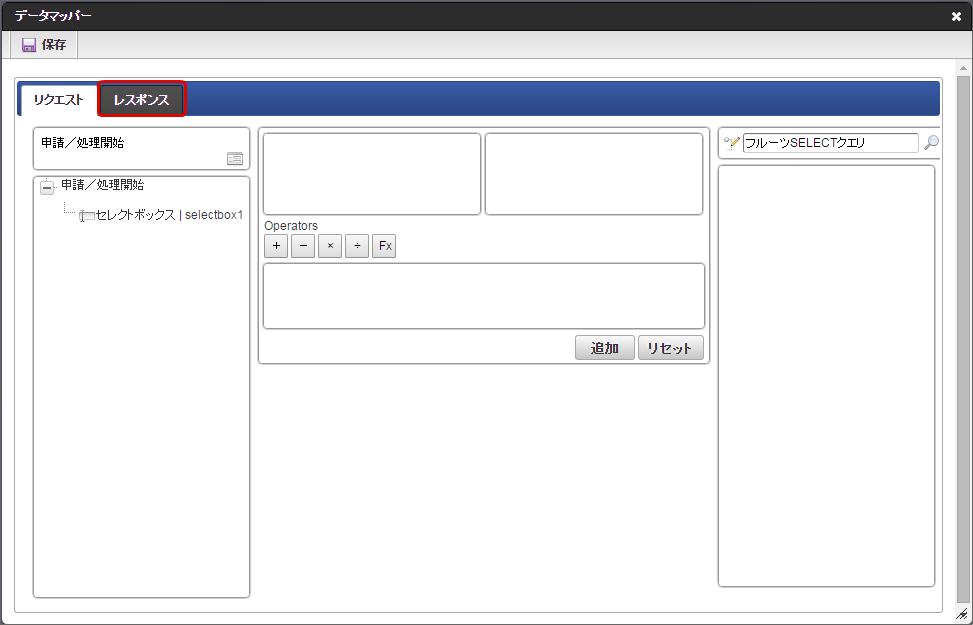Screen dimensions: 973x625
Task: Close the データマッパー dialog
Action: 956,16
